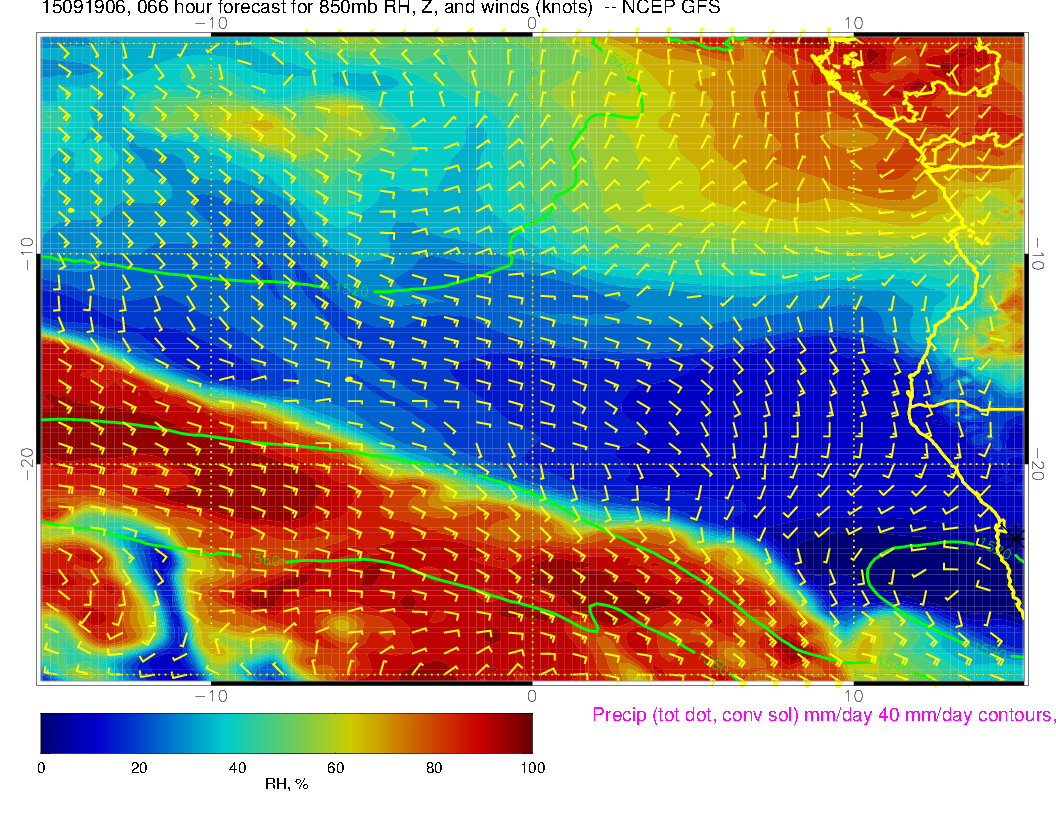This screenshot has width=1056, height=816.
Task: Click the top axis longitude label 10
Action: [x=853, y=22]
